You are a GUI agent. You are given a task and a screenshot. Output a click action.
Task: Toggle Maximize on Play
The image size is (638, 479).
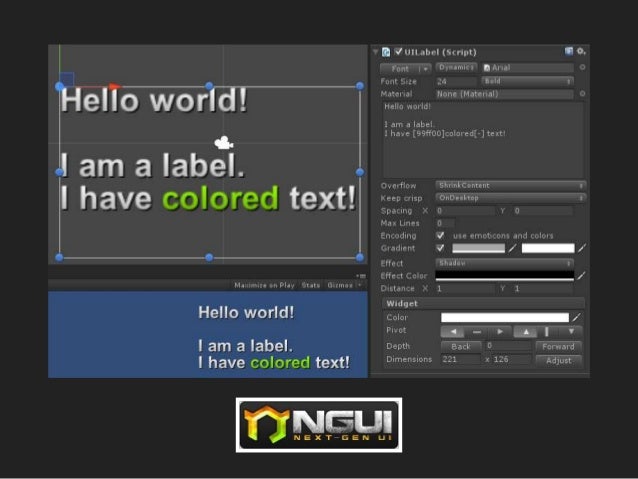(264, 285)
